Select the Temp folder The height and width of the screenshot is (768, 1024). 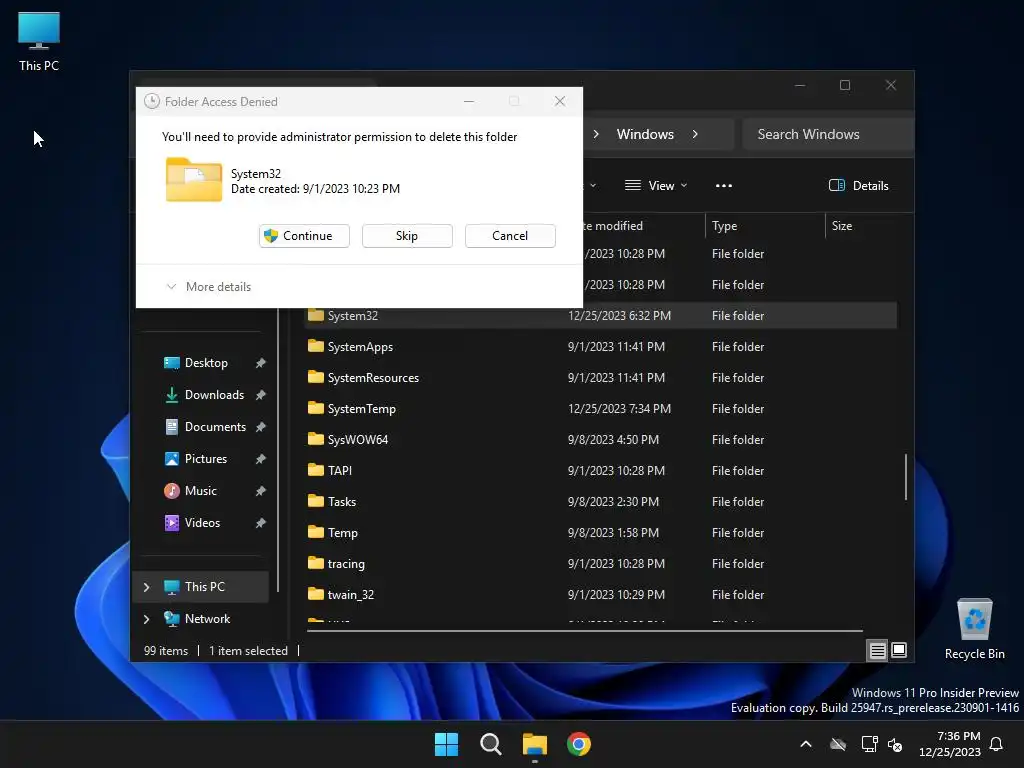332,533
